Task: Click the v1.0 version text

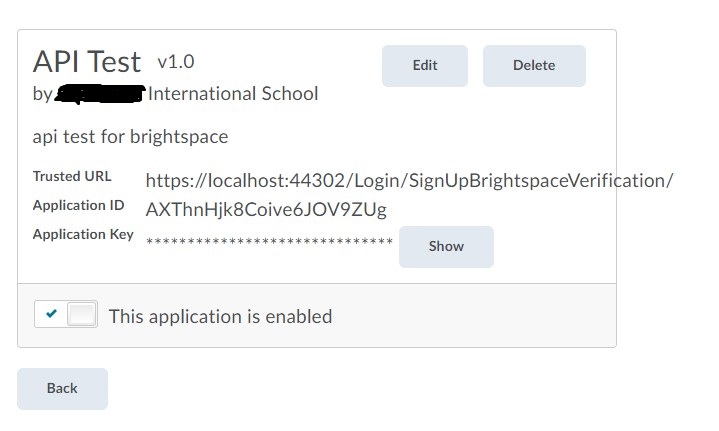Action: (x=176, y=62)
